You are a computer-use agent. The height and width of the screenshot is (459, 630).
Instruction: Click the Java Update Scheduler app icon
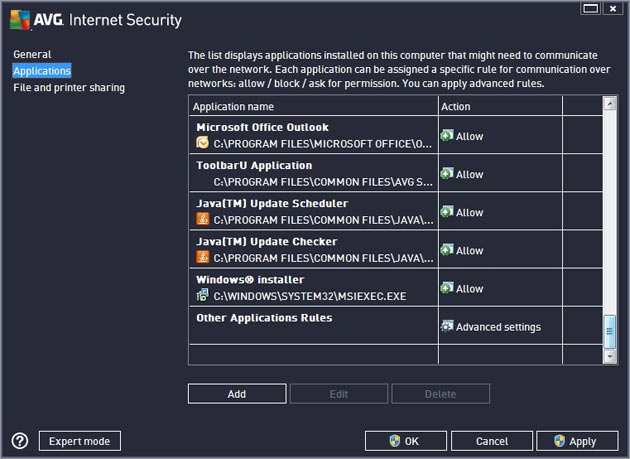point(202,219)
